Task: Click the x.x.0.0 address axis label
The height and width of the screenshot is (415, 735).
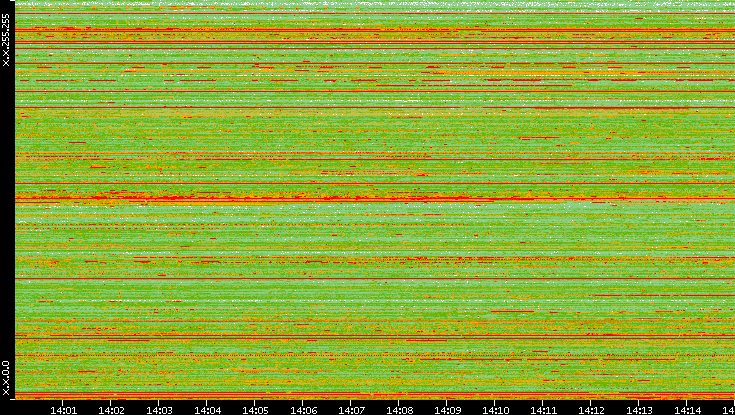Action: click(x=6, y=378)
